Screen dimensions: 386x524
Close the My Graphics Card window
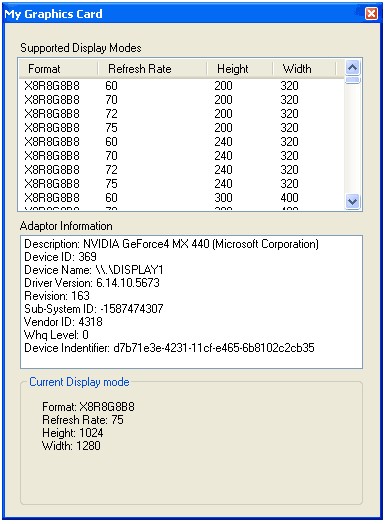click(x=371, y=14)
